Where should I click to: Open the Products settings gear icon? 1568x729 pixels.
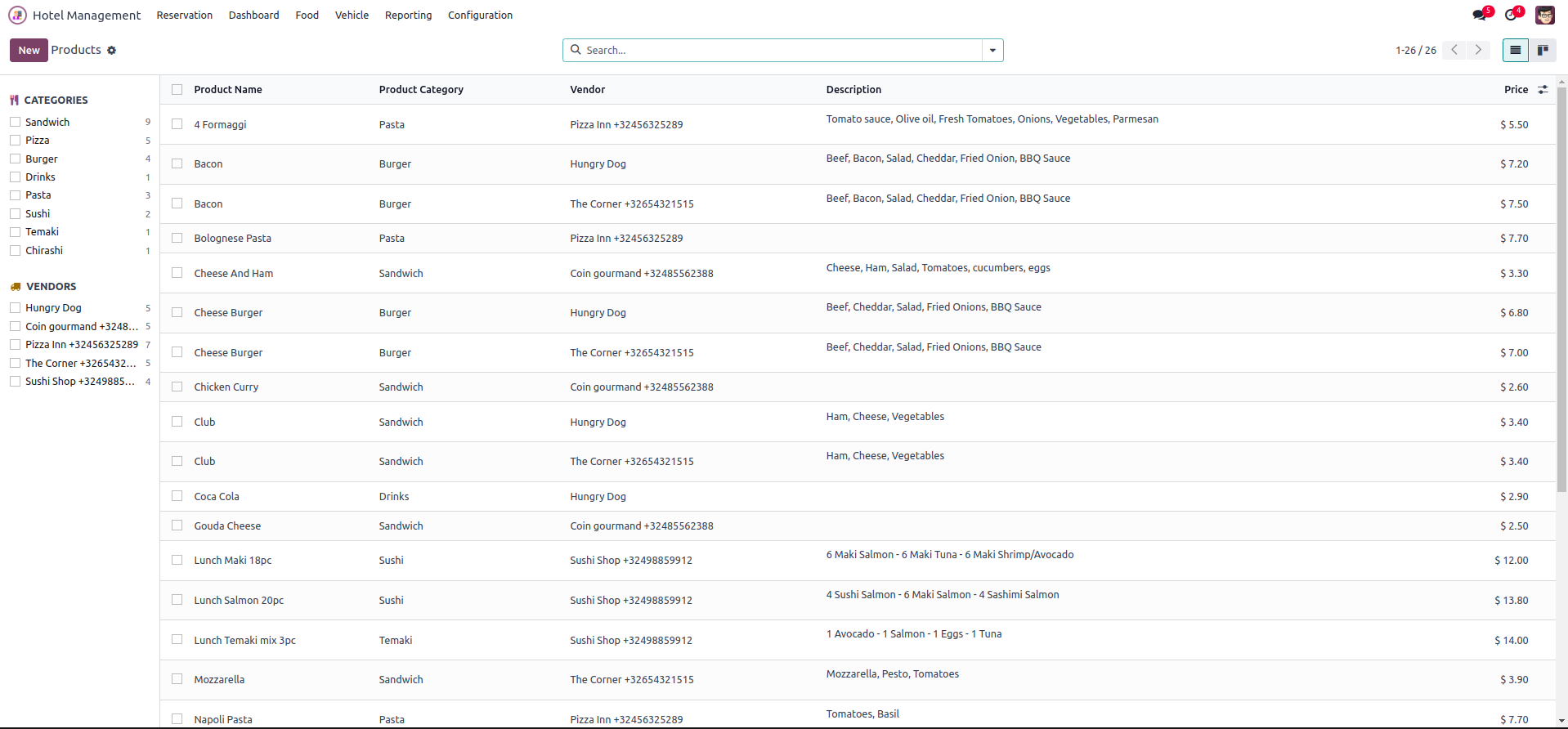coord(112,51)
